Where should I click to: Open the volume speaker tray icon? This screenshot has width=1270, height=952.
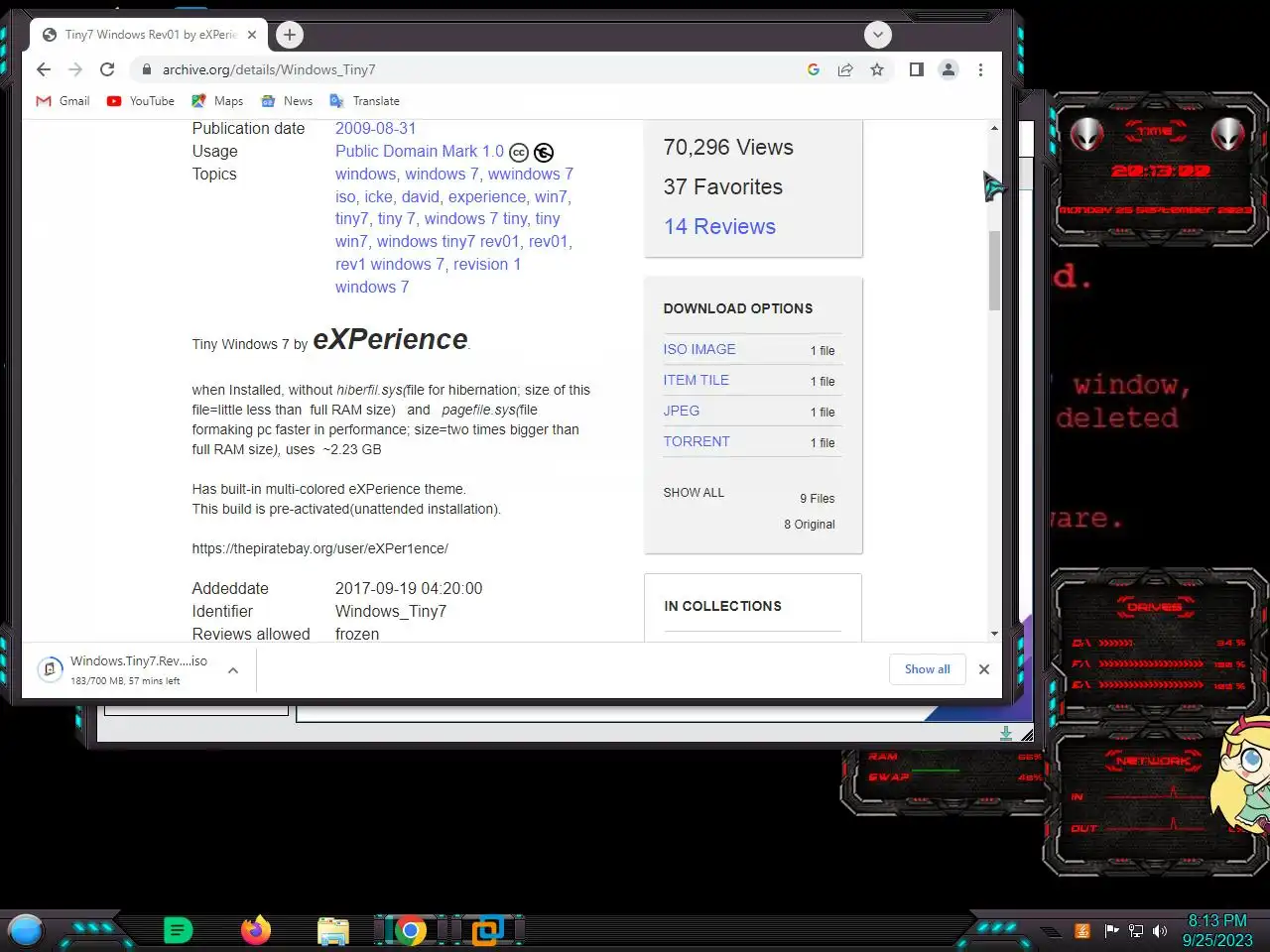(x=1160, y=930)
